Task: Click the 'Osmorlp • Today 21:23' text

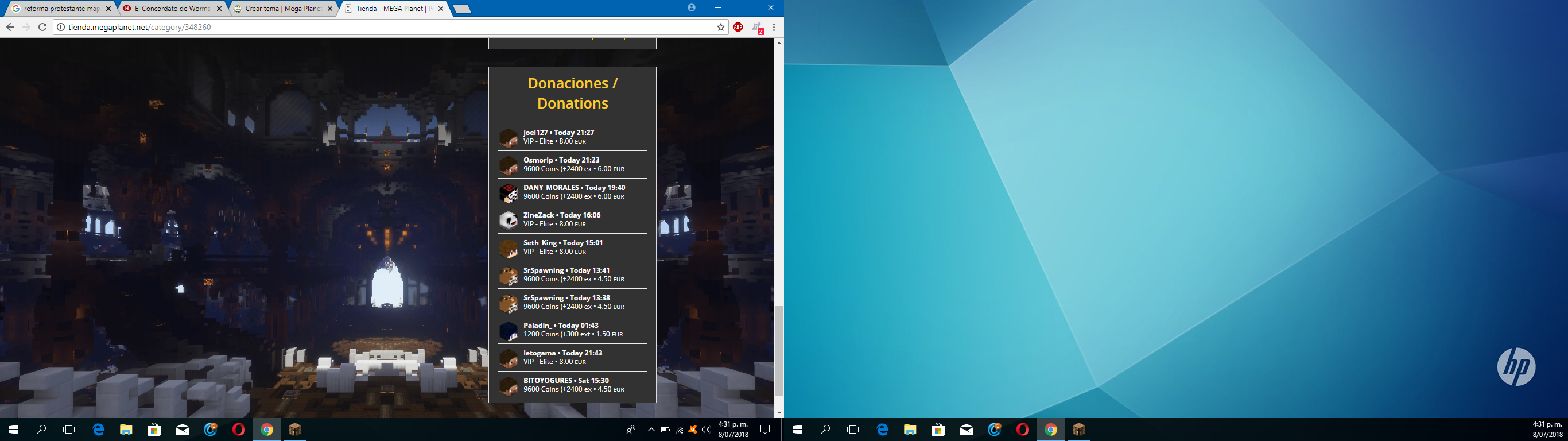Action: 561,160
